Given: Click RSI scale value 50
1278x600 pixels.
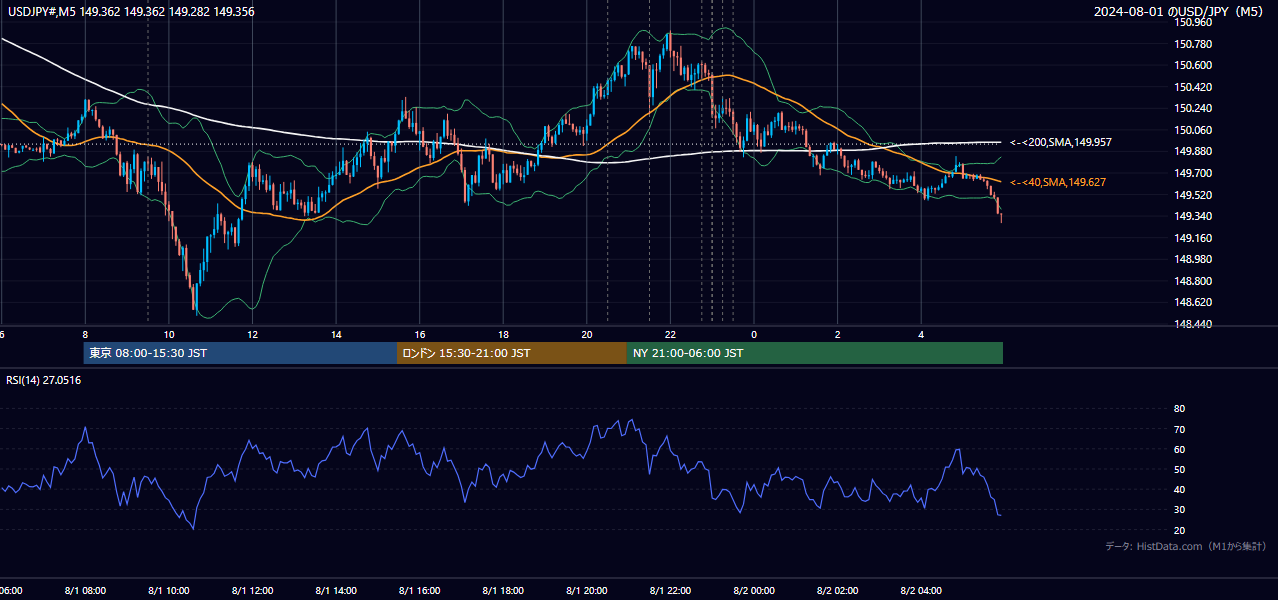Looking at the screenshot, I should coord(1179,469).
